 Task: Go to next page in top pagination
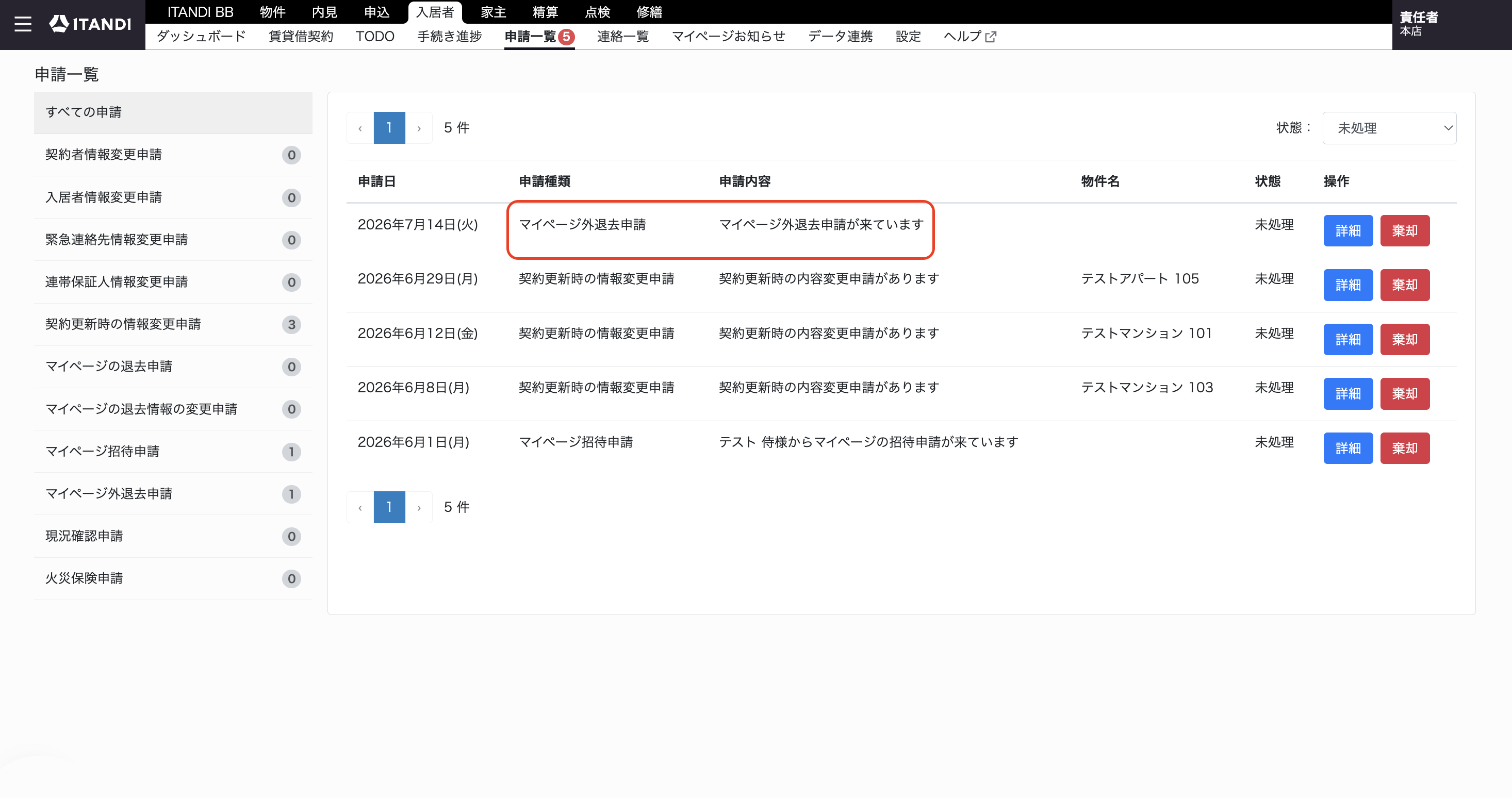click(419, 128)
